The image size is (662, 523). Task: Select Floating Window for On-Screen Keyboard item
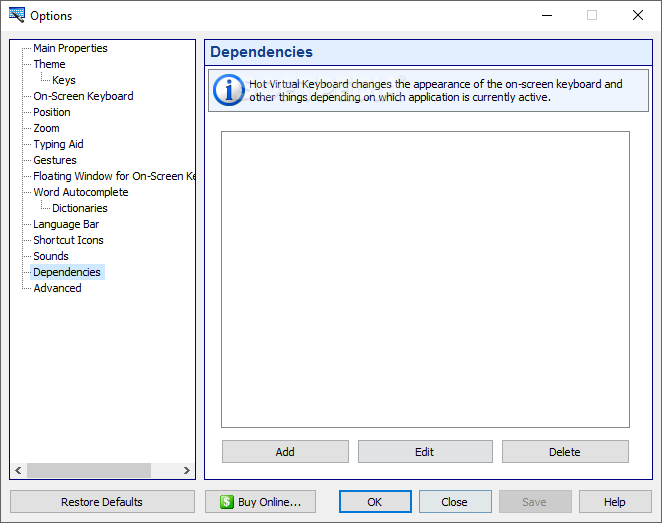click(114, 176)
